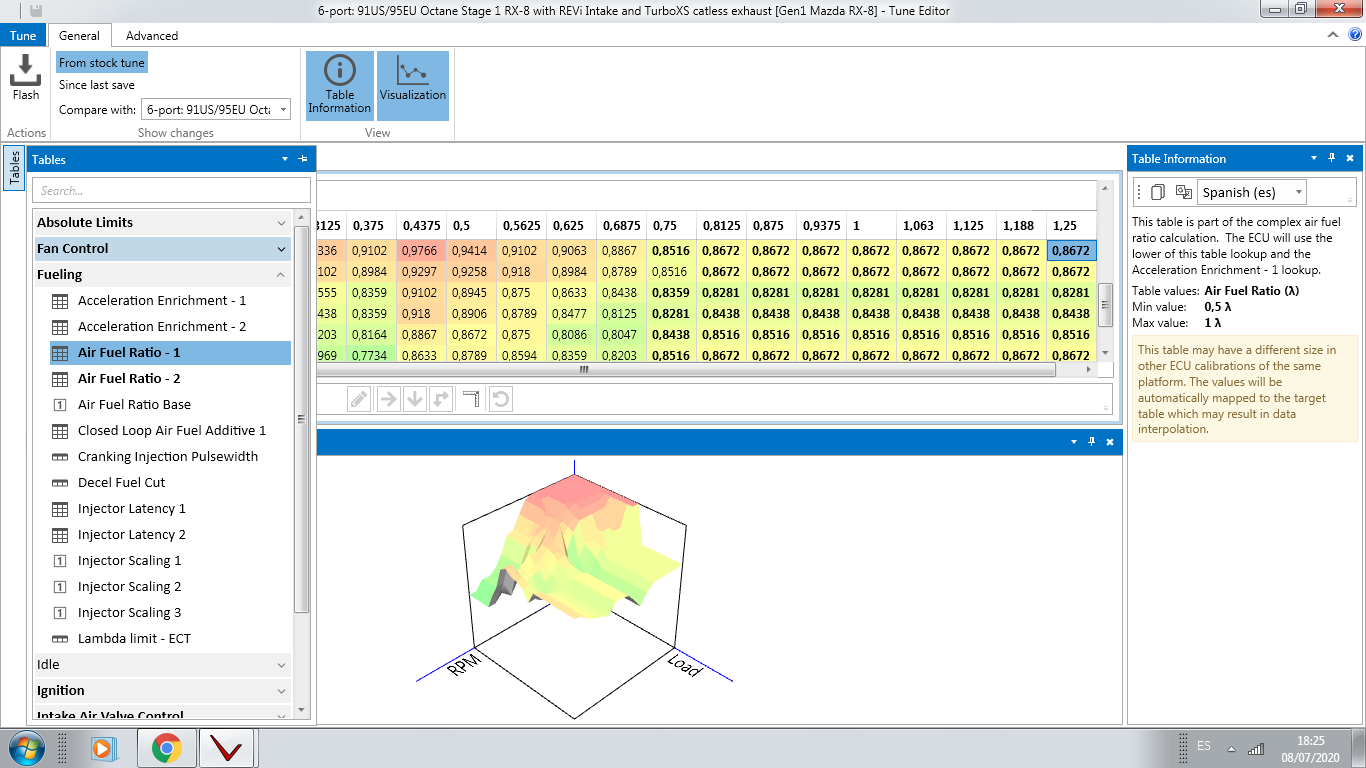The image size is (1366, 768).
Task: Click the 0,4375 column header
Action: [422, 225]
